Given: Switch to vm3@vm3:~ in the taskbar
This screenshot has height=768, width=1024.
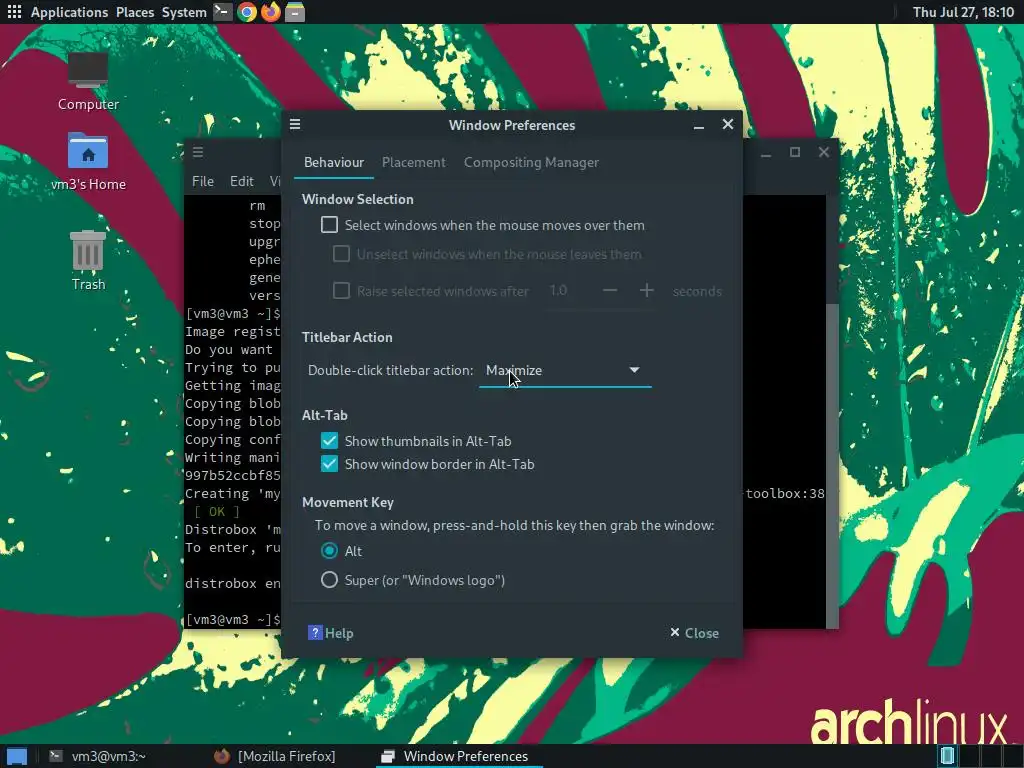Looking at the screenshot, I should pos(98,756).
